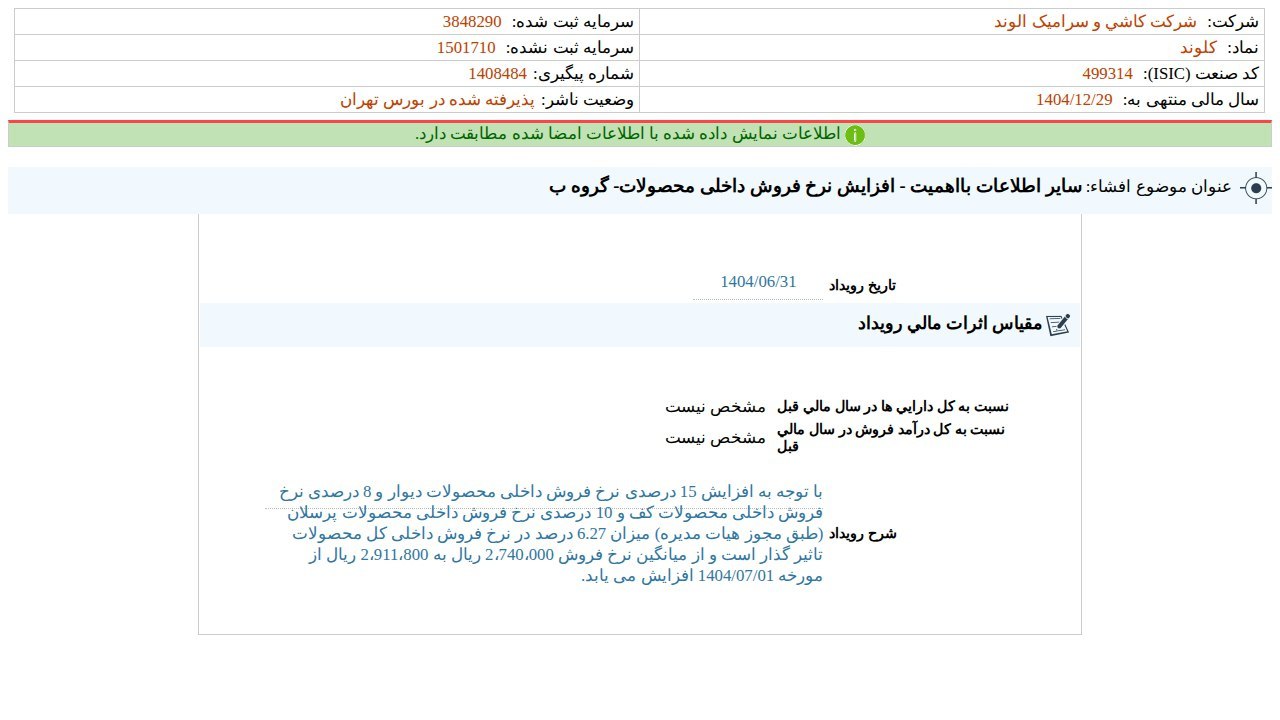The height and width of the screenshot is (720, 1280).
Task: Click company name شرکت کاشي و سرامیک الوند
Action: [x=1095, y=22]
